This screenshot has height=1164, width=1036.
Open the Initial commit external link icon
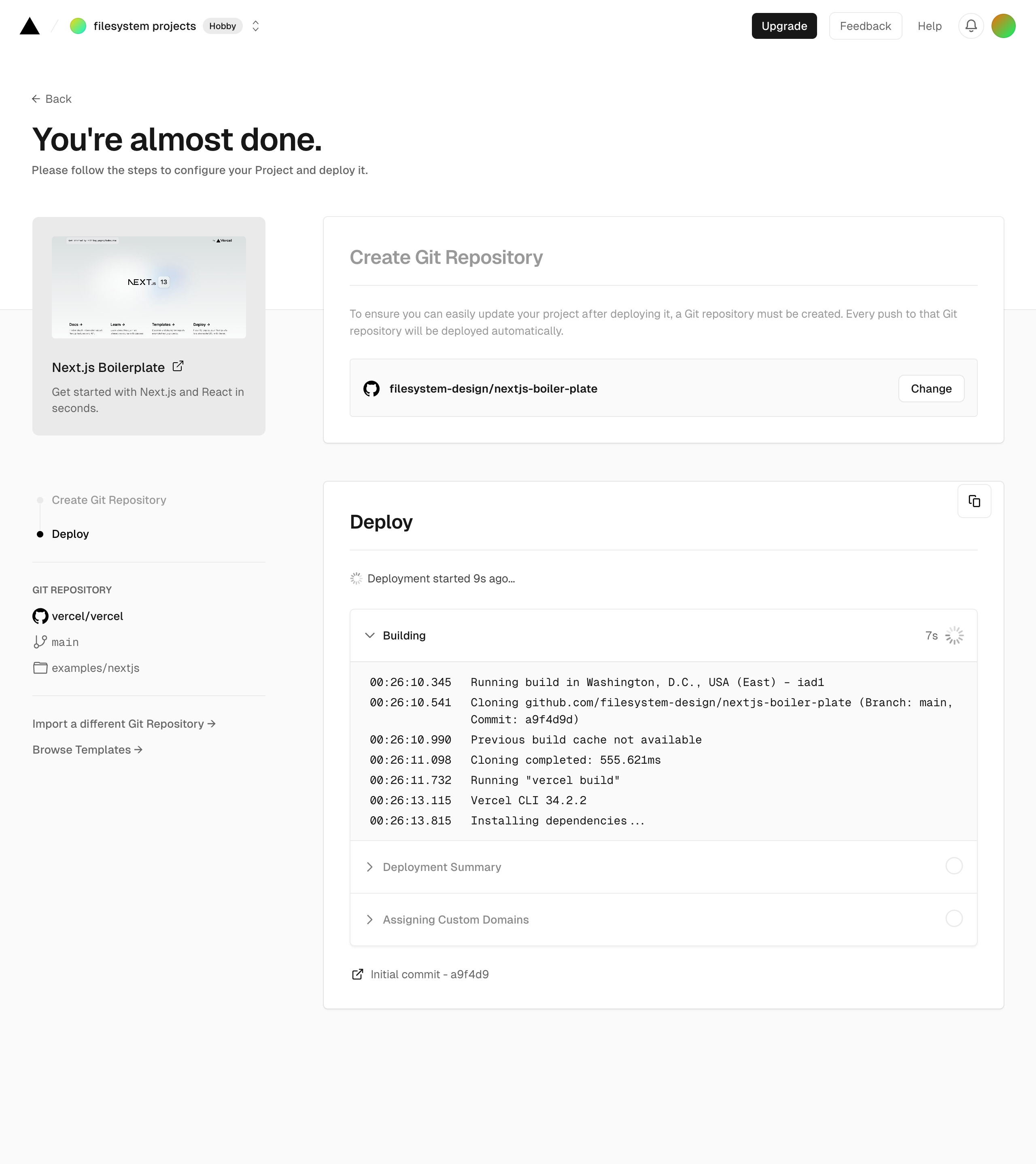pyautogui.click(x=358, y=974)
